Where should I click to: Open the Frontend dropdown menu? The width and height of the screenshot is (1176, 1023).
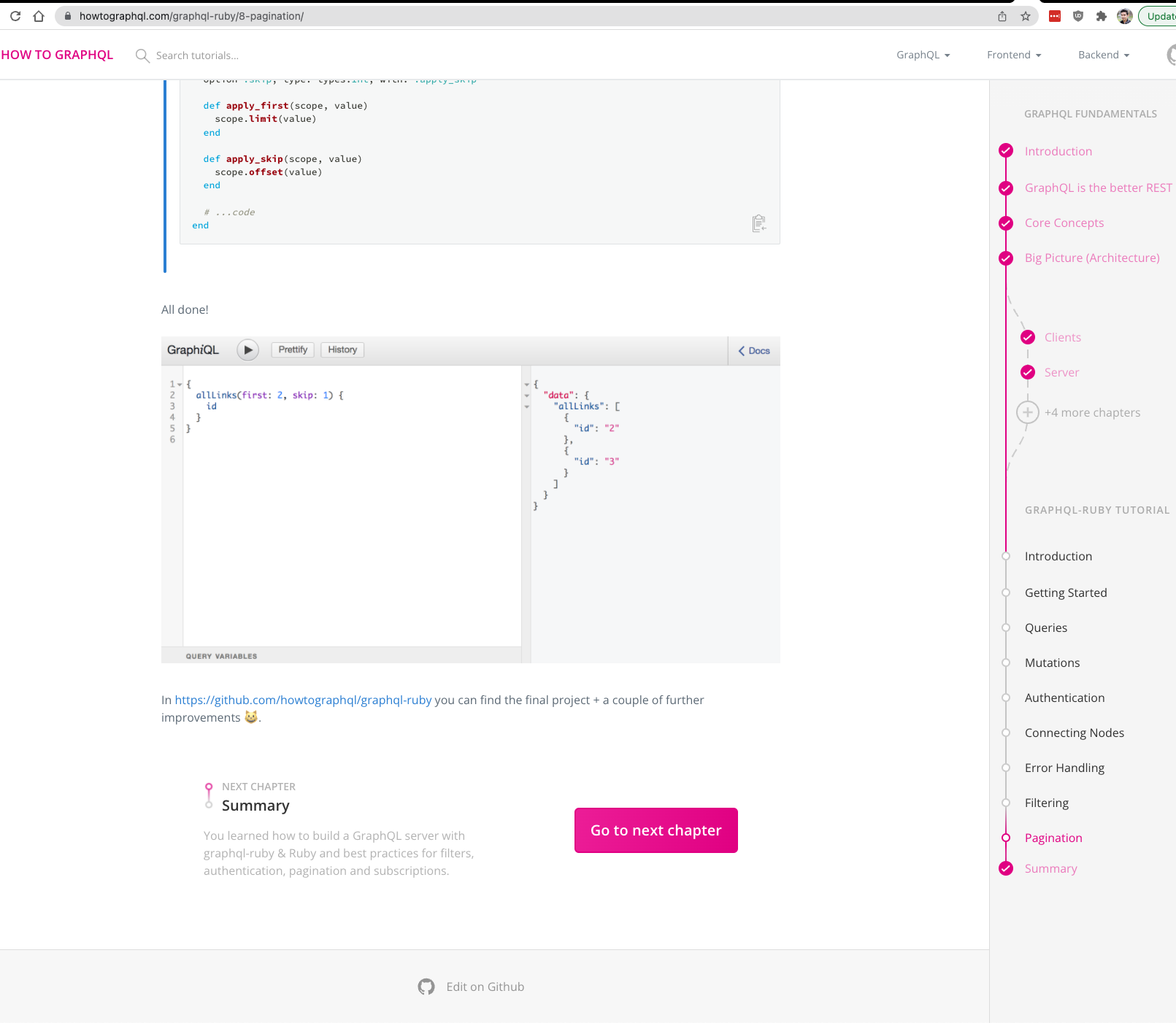[x=1014, y=55]
